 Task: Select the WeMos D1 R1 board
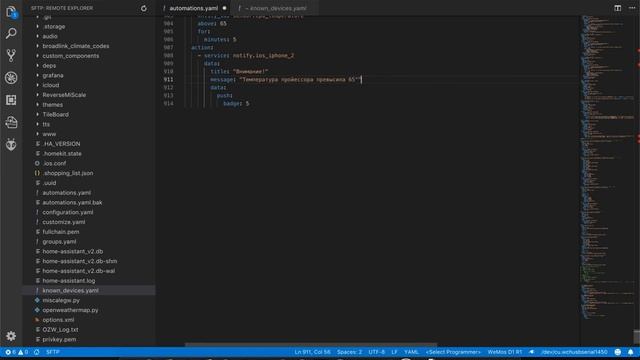click(x=504, y=352)
